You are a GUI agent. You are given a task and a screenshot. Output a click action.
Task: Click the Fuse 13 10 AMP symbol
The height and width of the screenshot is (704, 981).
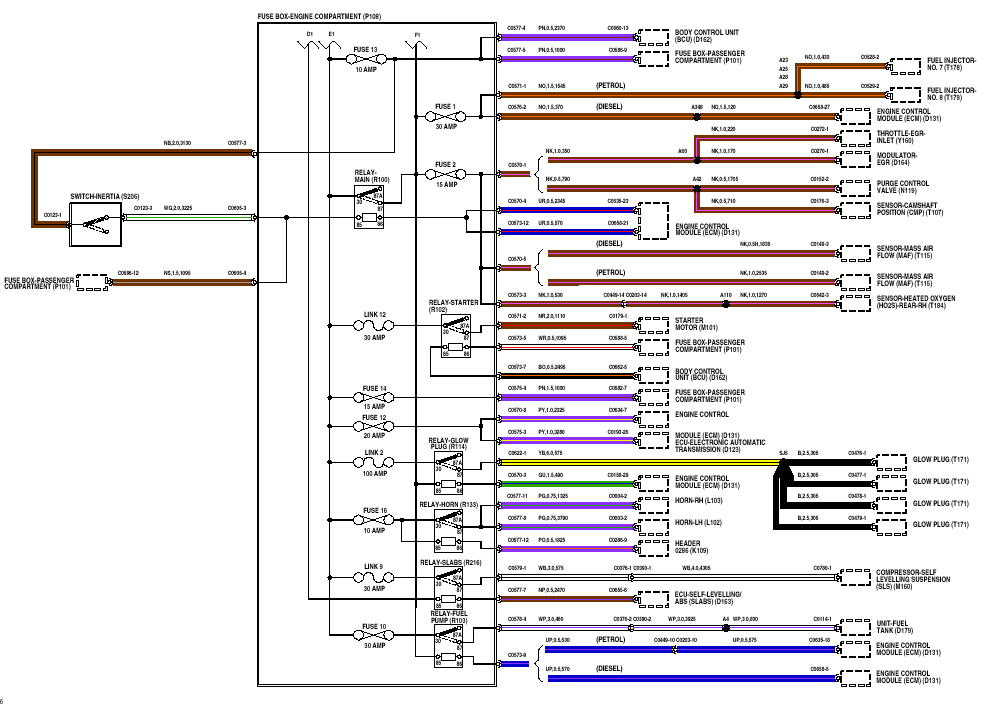coord(366,59)
